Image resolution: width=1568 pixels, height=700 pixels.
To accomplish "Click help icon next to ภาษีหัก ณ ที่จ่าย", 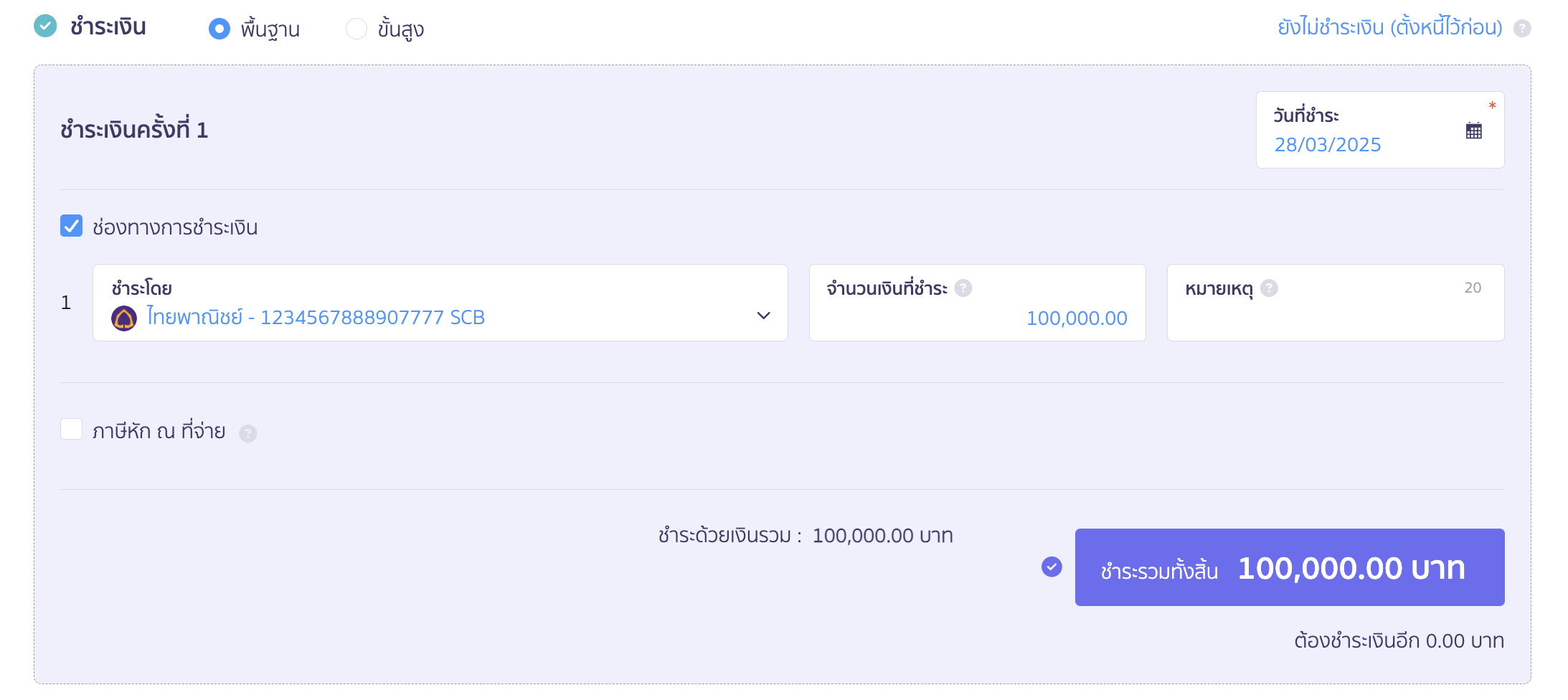I will 247,433.
